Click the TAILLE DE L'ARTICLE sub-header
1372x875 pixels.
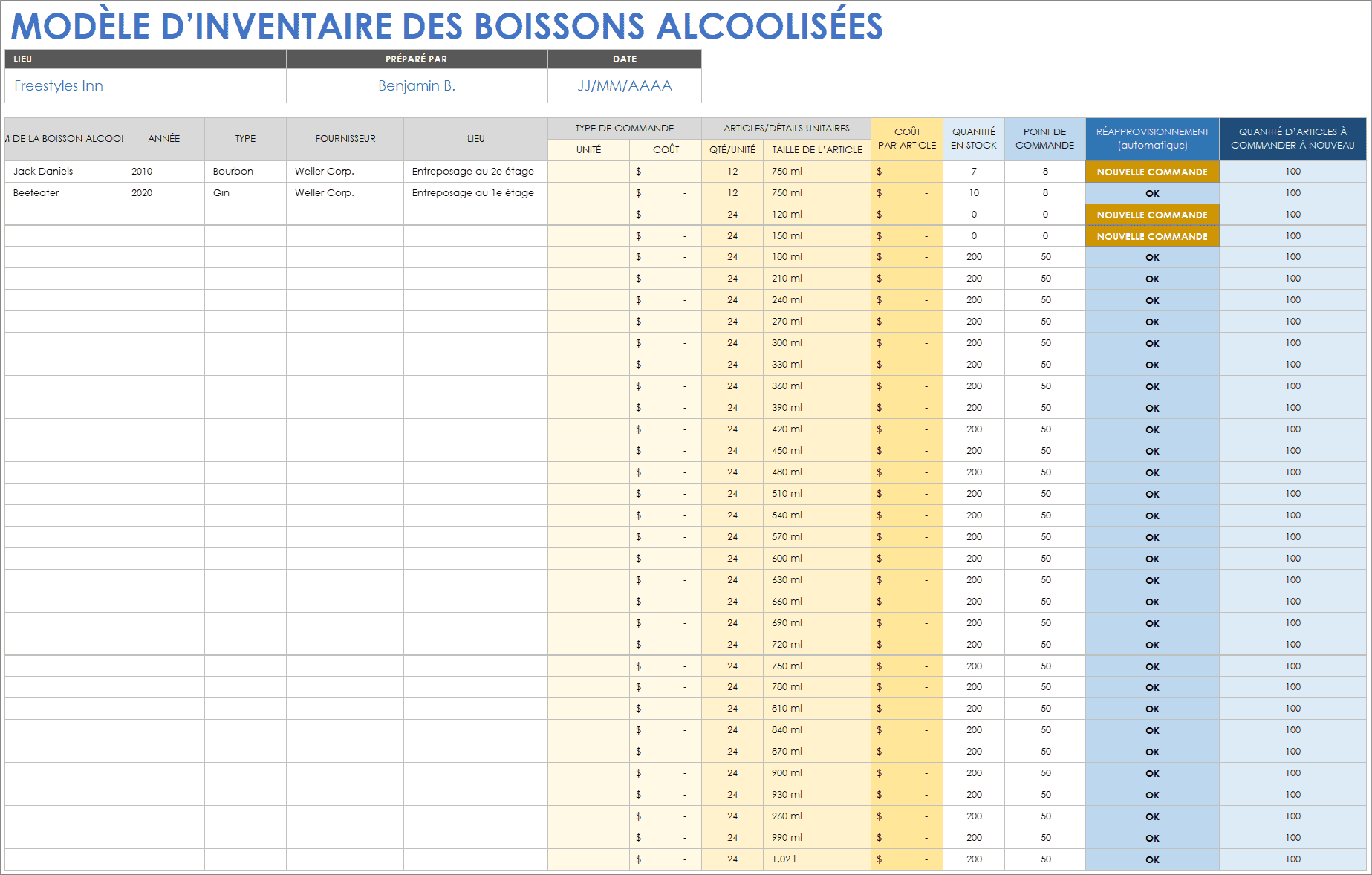coord(817,150)
